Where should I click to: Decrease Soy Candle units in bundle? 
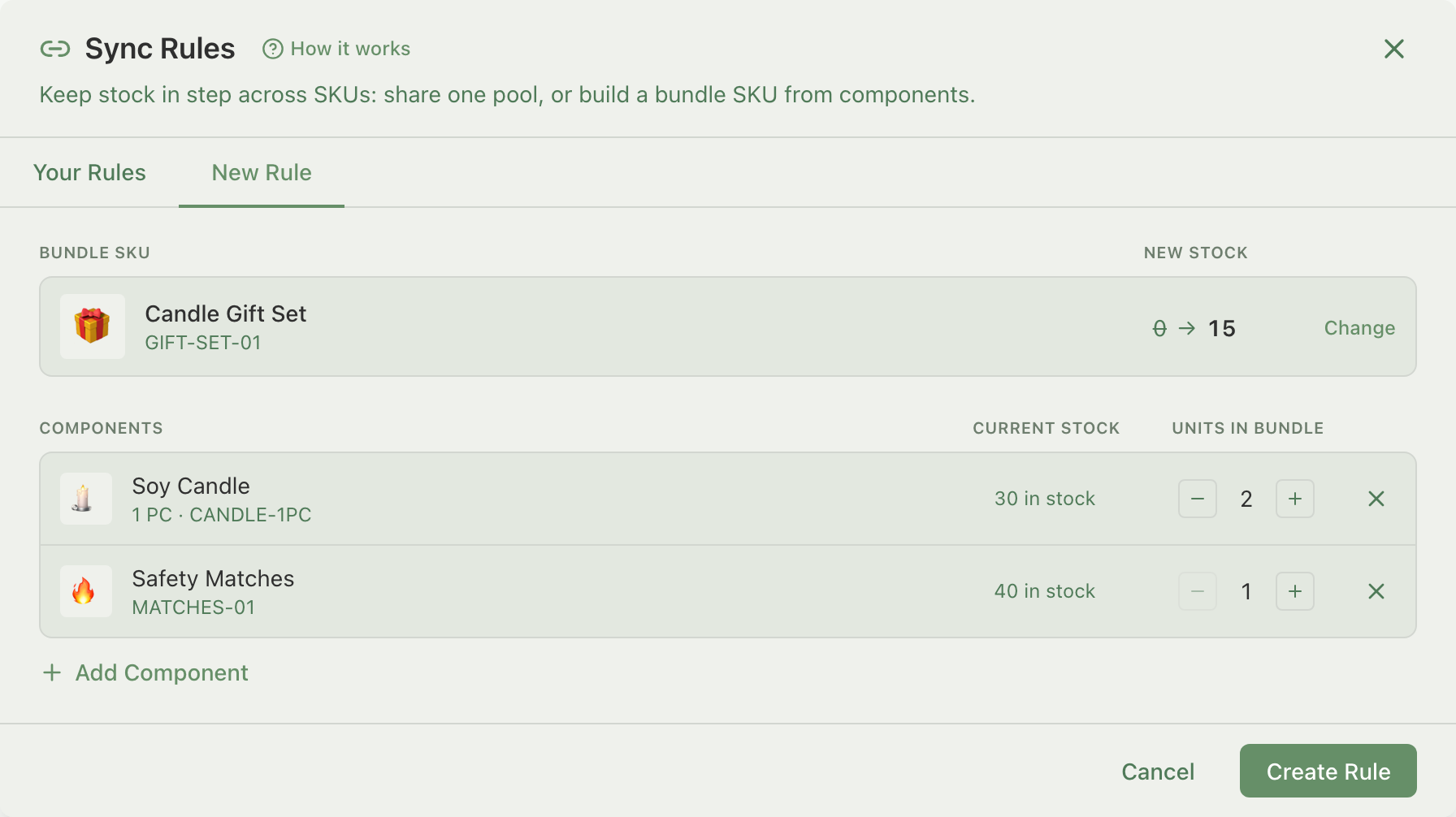(x=1198, y=499)
